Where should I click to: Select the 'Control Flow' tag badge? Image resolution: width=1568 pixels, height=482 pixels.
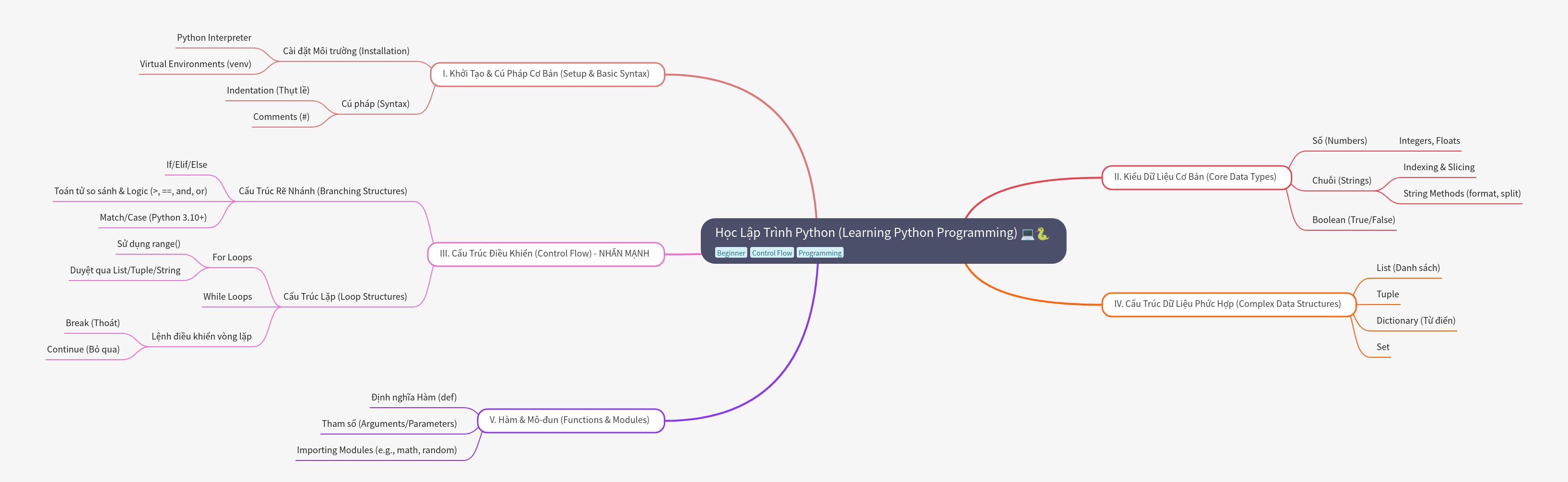tap(772, 253)
